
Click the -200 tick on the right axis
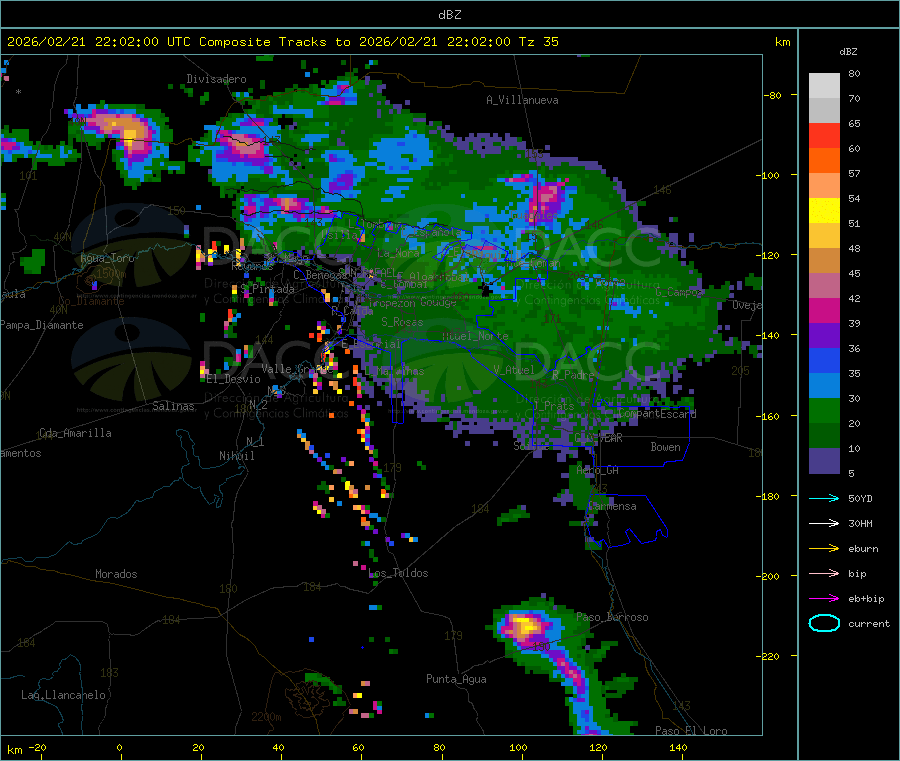point(770,576)
